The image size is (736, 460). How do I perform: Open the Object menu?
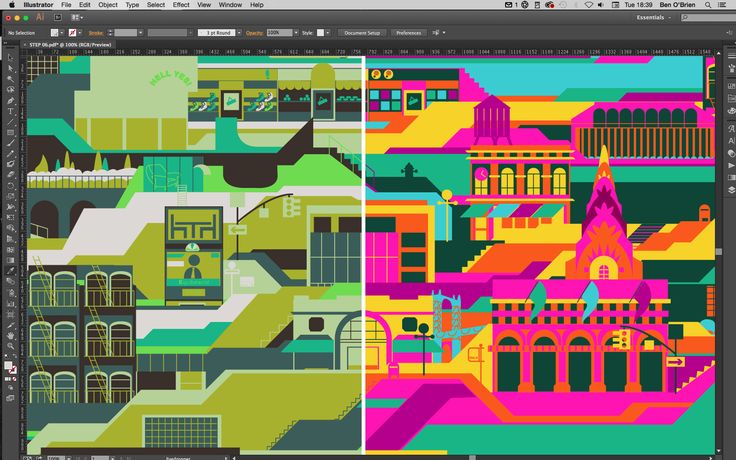pos(107,5)
